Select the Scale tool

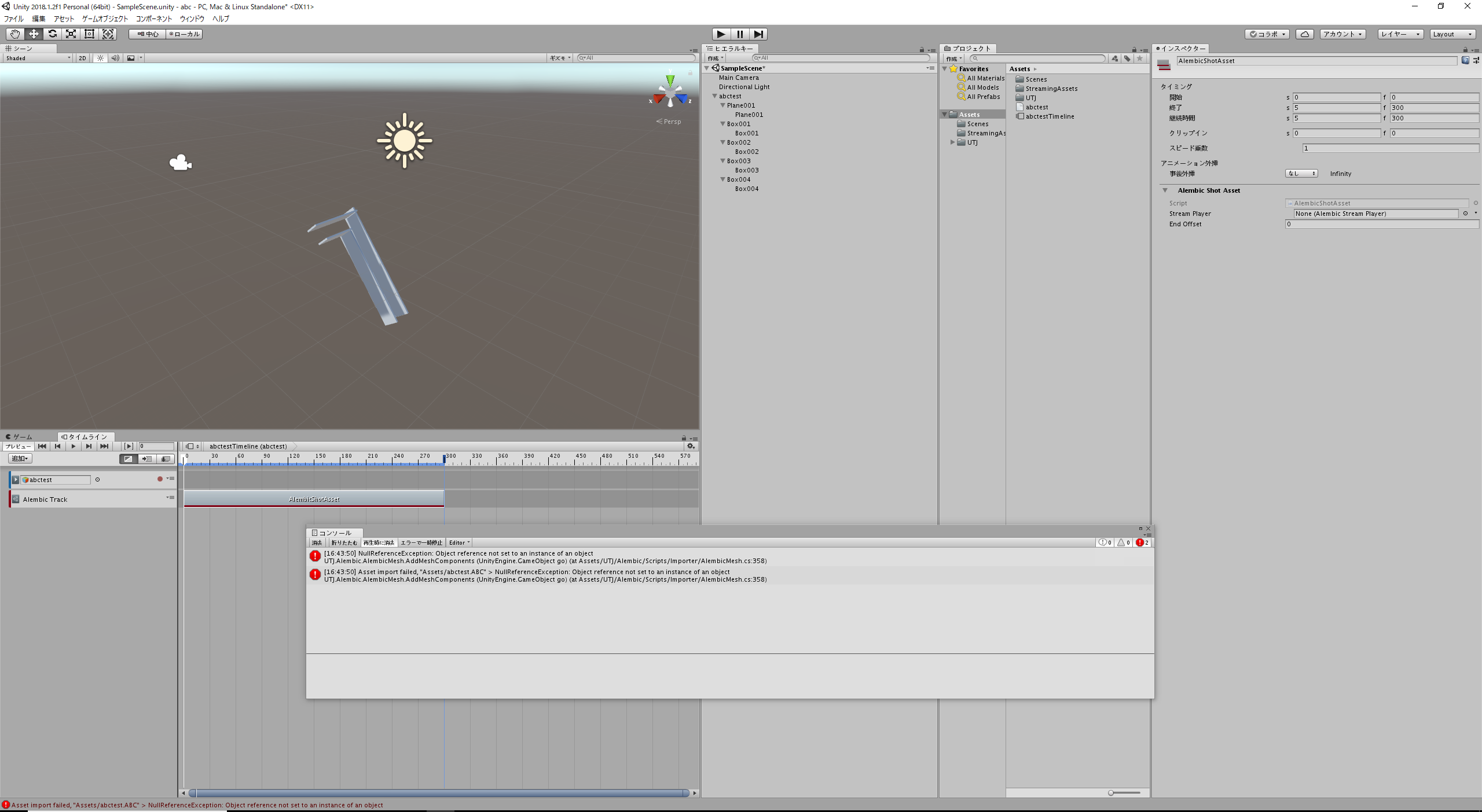(x=71, y=34)
